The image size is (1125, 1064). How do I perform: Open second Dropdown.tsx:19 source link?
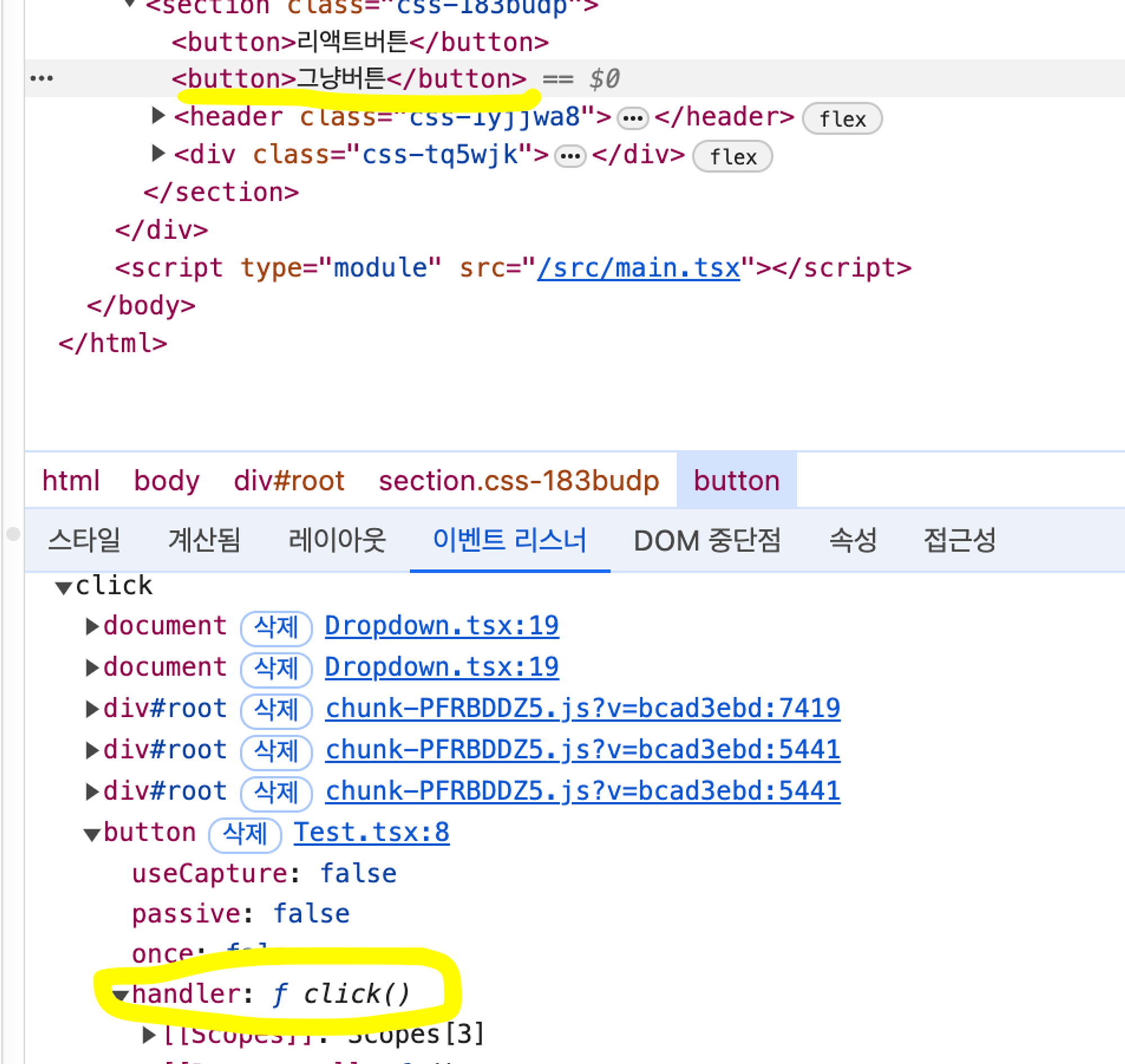coord(442,667)
